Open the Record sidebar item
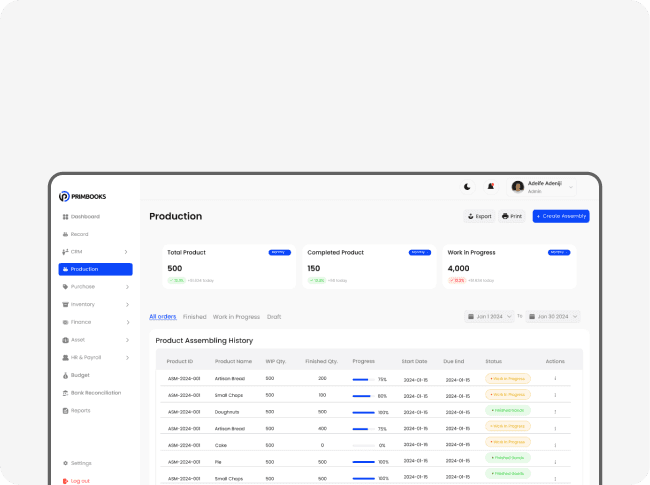This screenshot has width=650, height=485. tap(75, 234)
